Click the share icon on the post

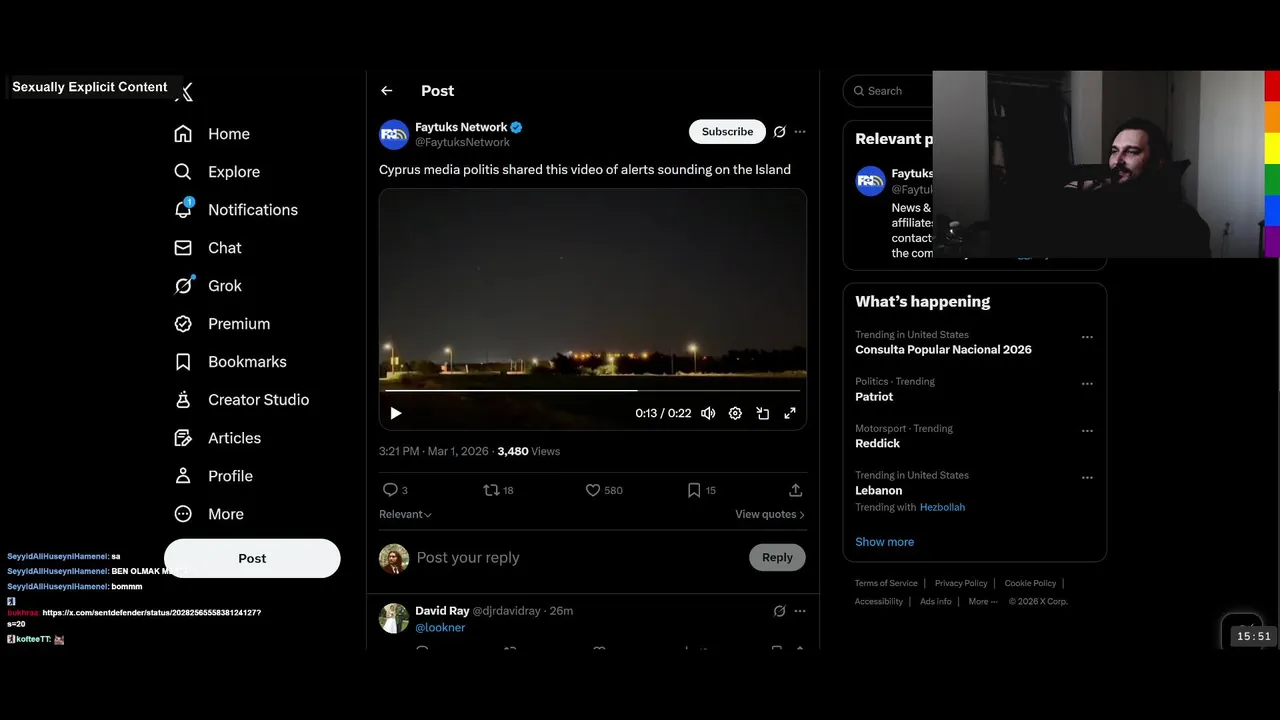click(x=796, y=490)
